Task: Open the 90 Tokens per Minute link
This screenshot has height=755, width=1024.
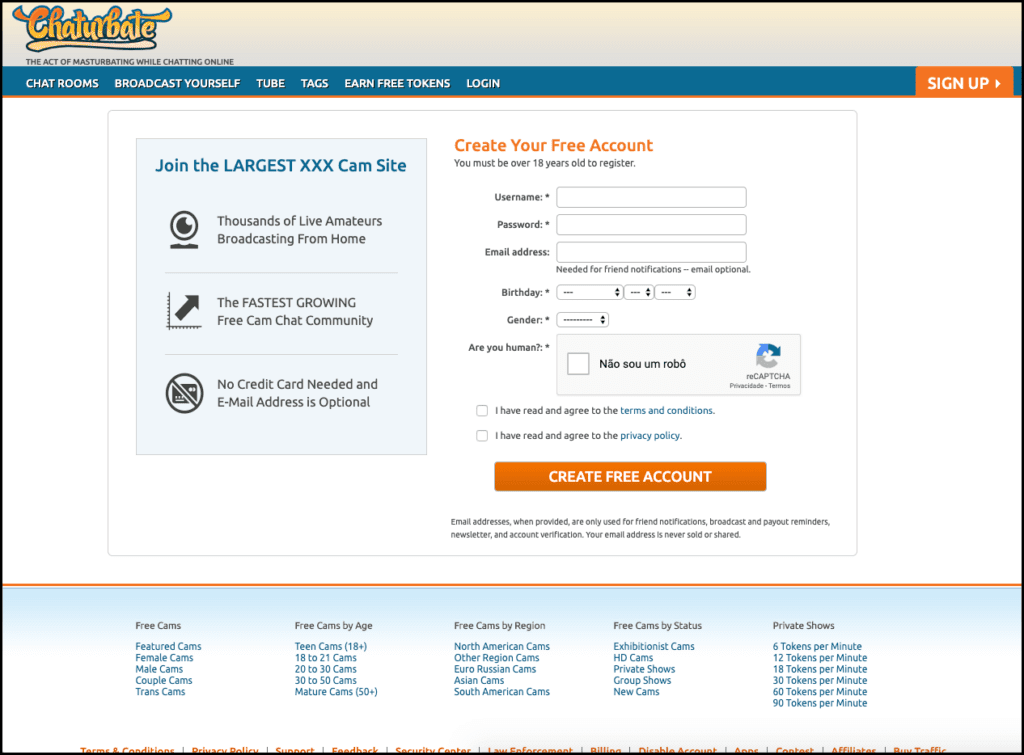Action: pyautogui.click(x=820, y=703)
